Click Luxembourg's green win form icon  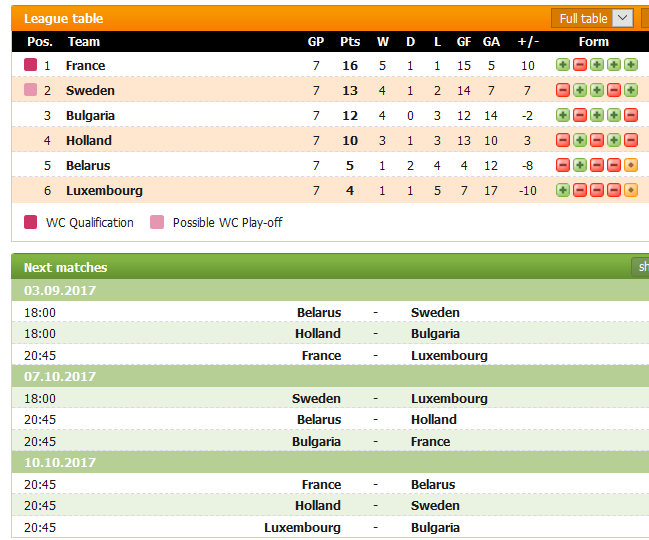tap(562, 190)
